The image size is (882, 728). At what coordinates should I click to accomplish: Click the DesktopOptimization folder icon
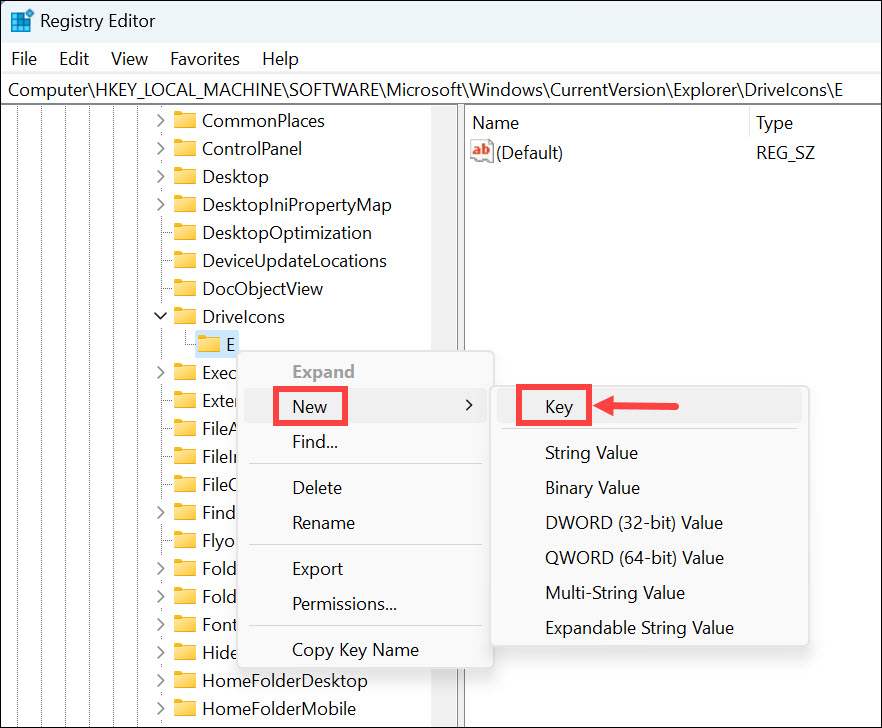point(184,232)
